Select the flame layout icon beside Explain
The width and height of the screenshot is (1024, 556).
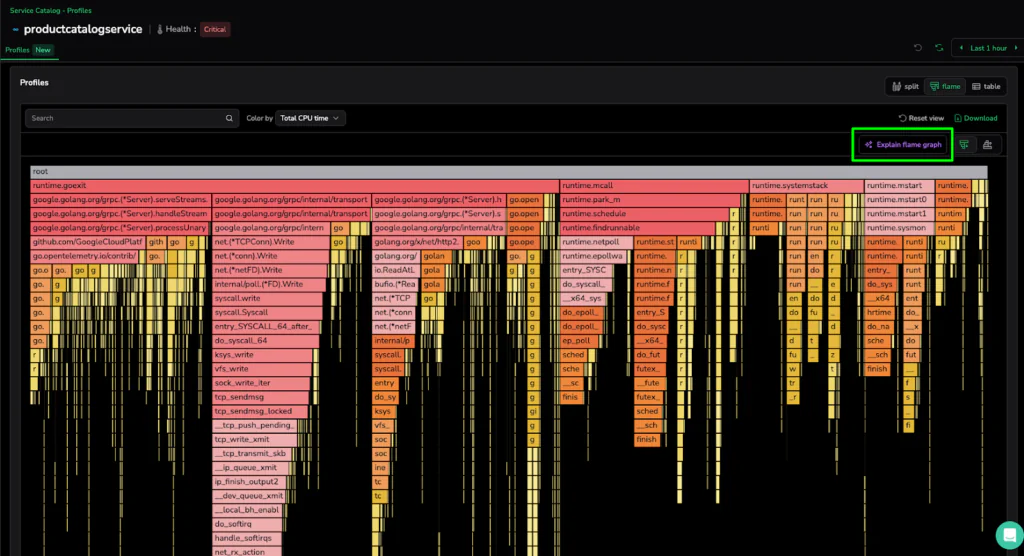(x=964, y=145)
